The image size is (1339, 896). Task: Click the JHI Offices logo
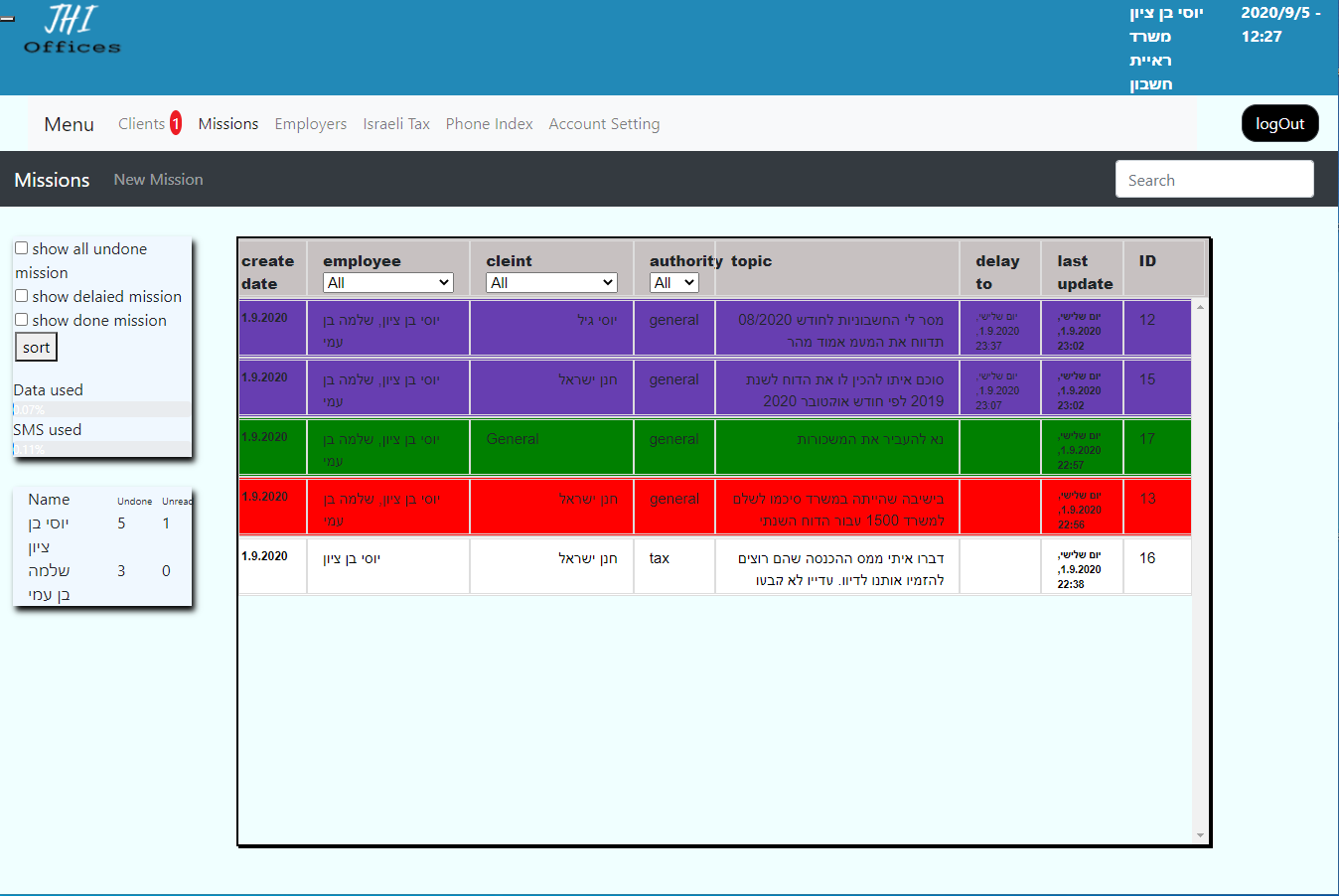pyautogui.click(x=72, y=30)
